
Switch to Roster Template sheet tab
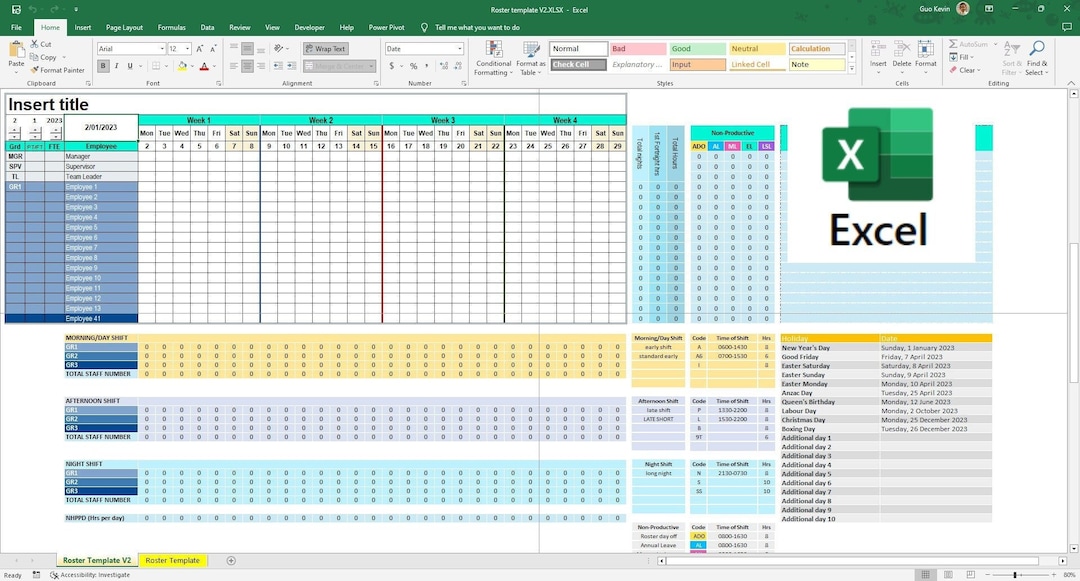pos(172,560)
